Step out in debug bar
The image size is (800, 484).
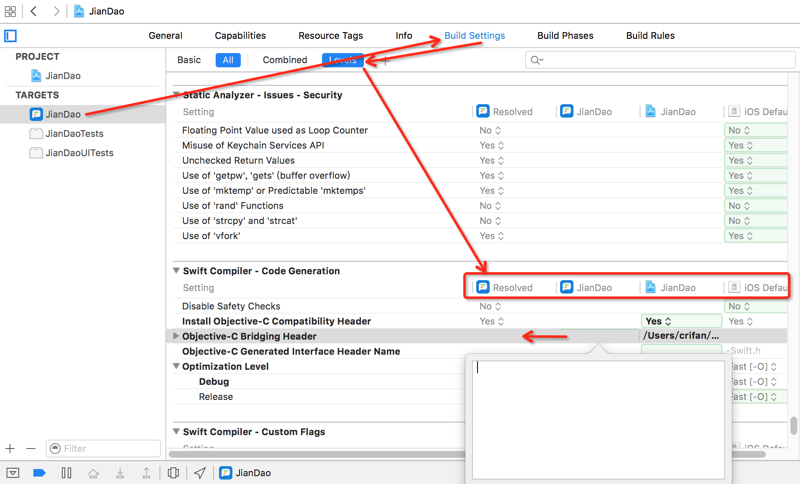tap(146, 473)
